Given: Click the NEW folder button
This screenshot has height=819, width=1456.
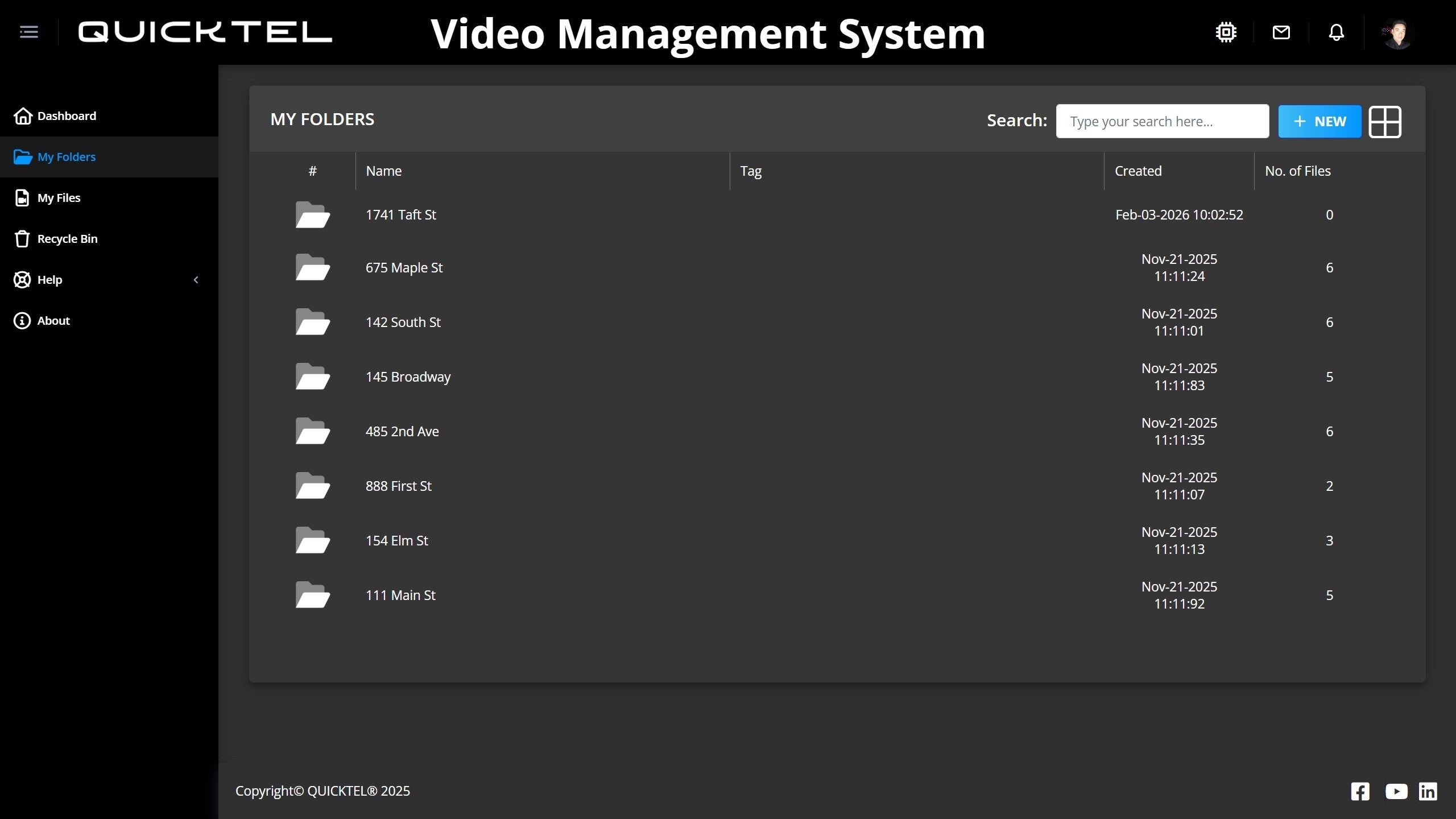Looking at the screenshot, I should tap(1319, 122).
